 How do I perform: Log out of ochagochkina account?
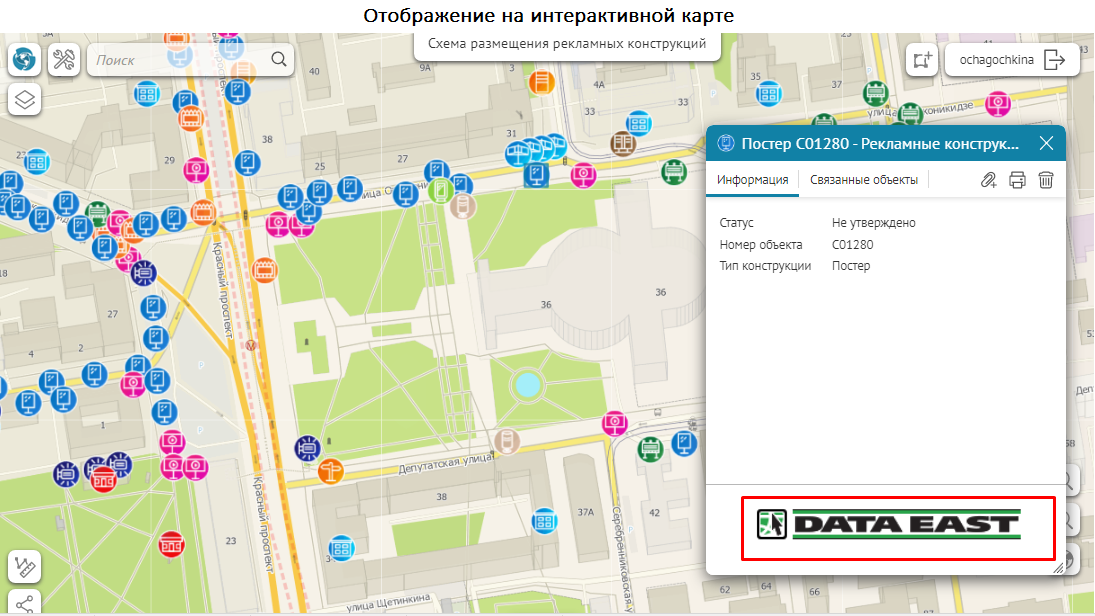(x=1055, y=60)
